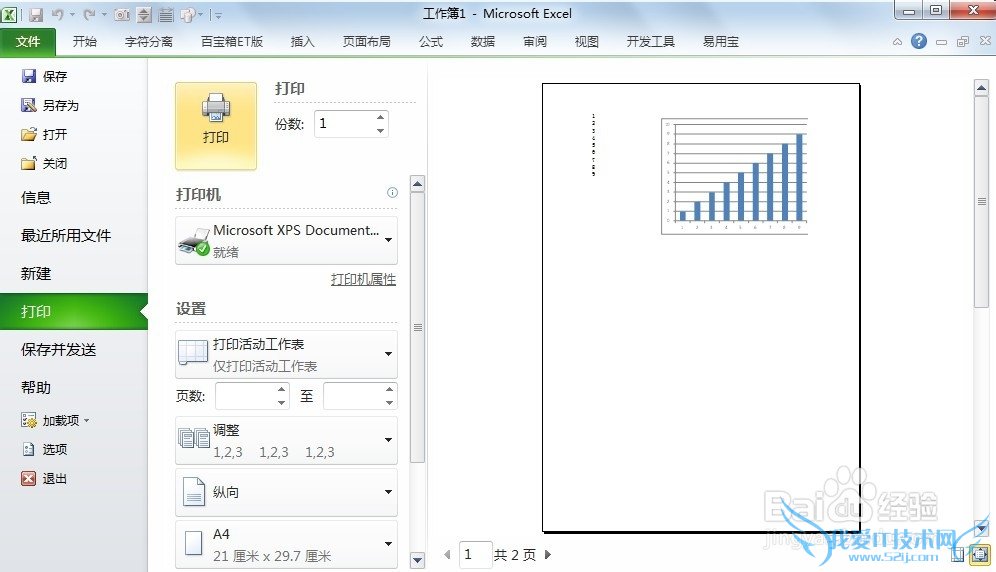The height and width of the screenshot is (572, 996).
Task: Go to previous page arrow in preview
Action: (x=447, y=555)
